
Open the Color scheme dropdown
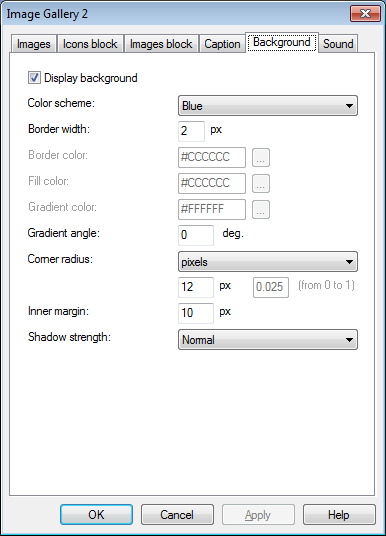(268, 106)
